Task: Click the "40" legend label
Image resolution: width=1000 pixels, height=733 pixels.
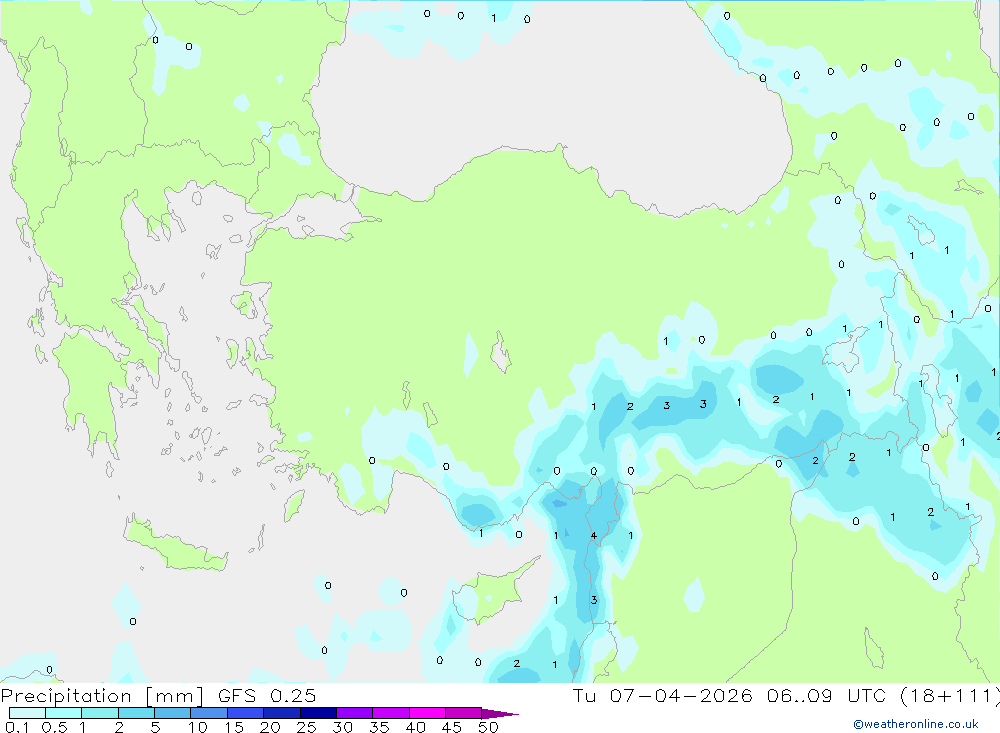Action: [416, 727]
